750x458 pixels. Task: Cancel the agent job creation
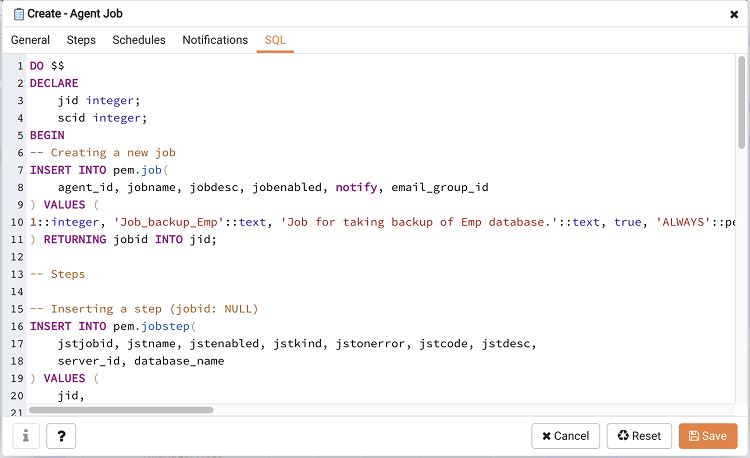565,436
